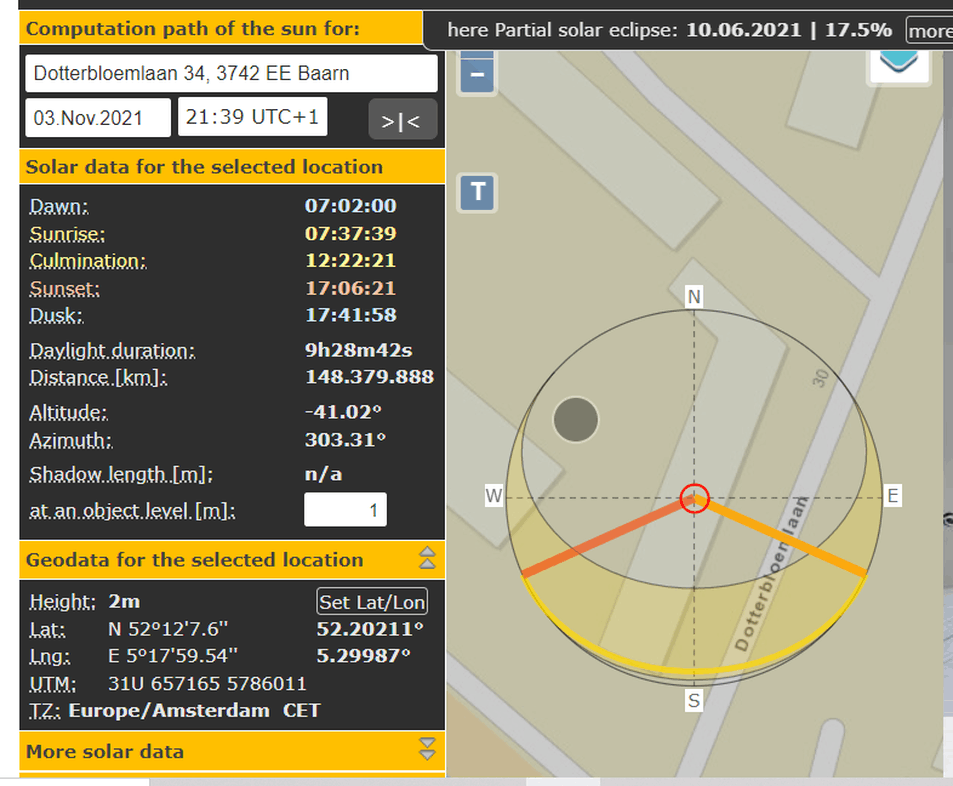Click the culmination time 12:22:21
953x786 pixels.
click(x=351, y=260)
